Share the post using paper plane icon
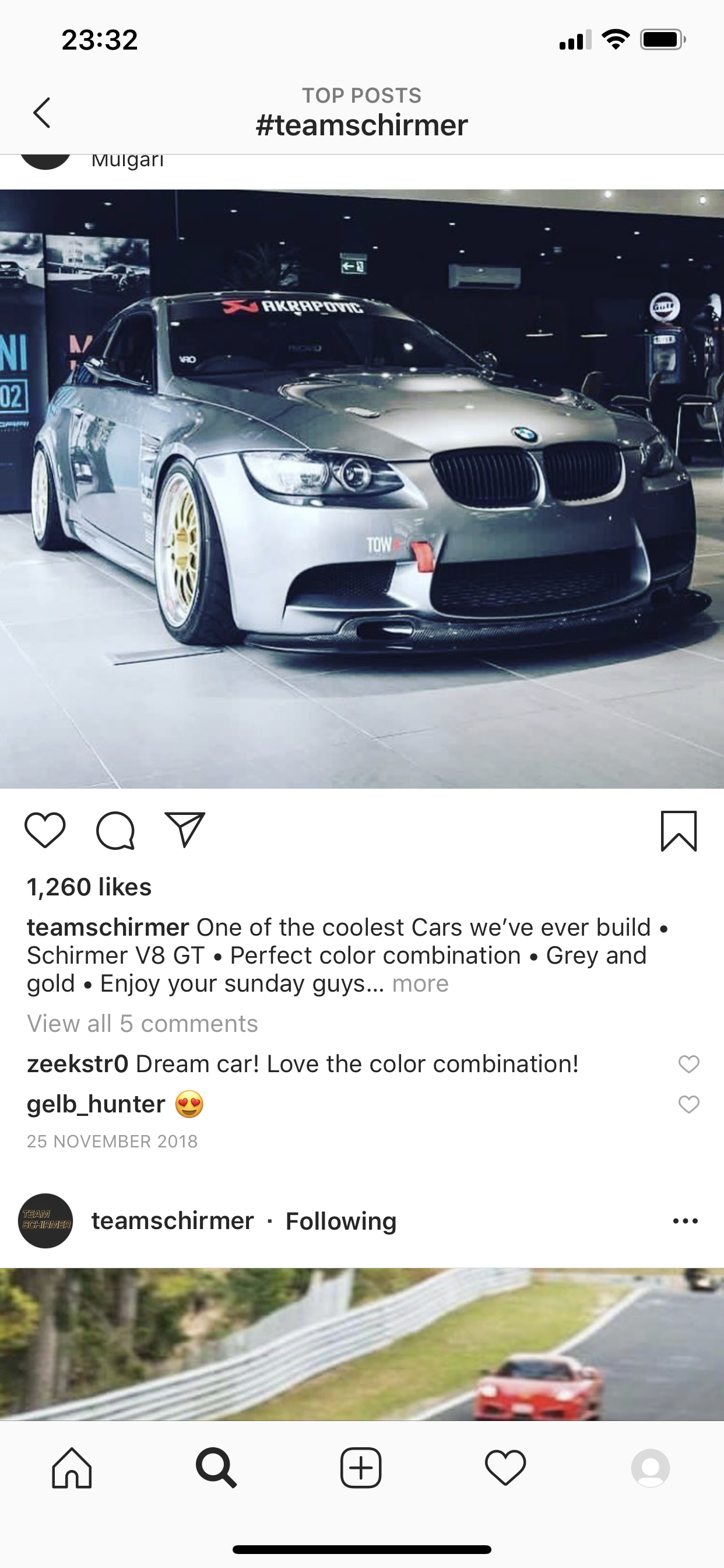Screen dimensions: 724x1568 coord(185,829)
